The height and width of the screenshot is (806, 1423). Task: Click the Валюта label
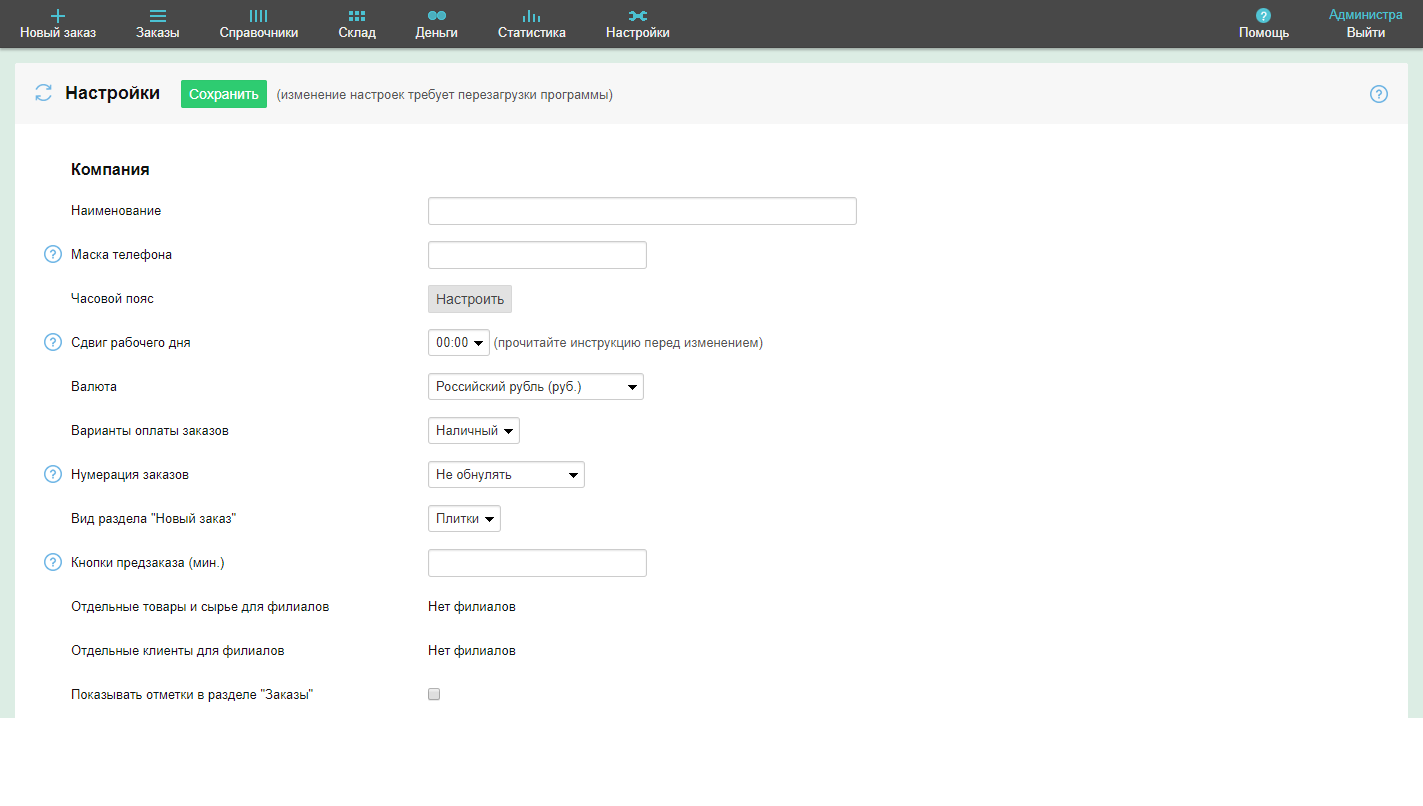coord(94,387)
